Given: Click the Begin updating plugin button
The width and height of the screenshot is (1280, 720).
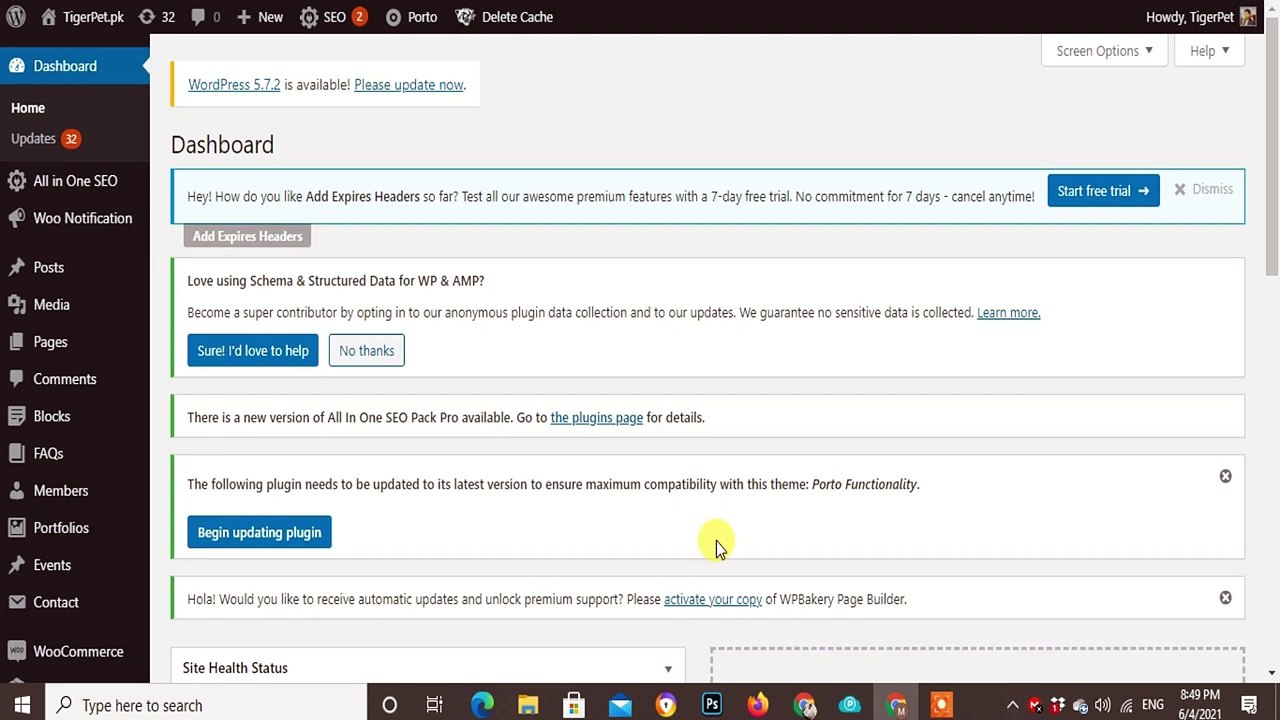Looking at the screenshot, I should 259,533.
